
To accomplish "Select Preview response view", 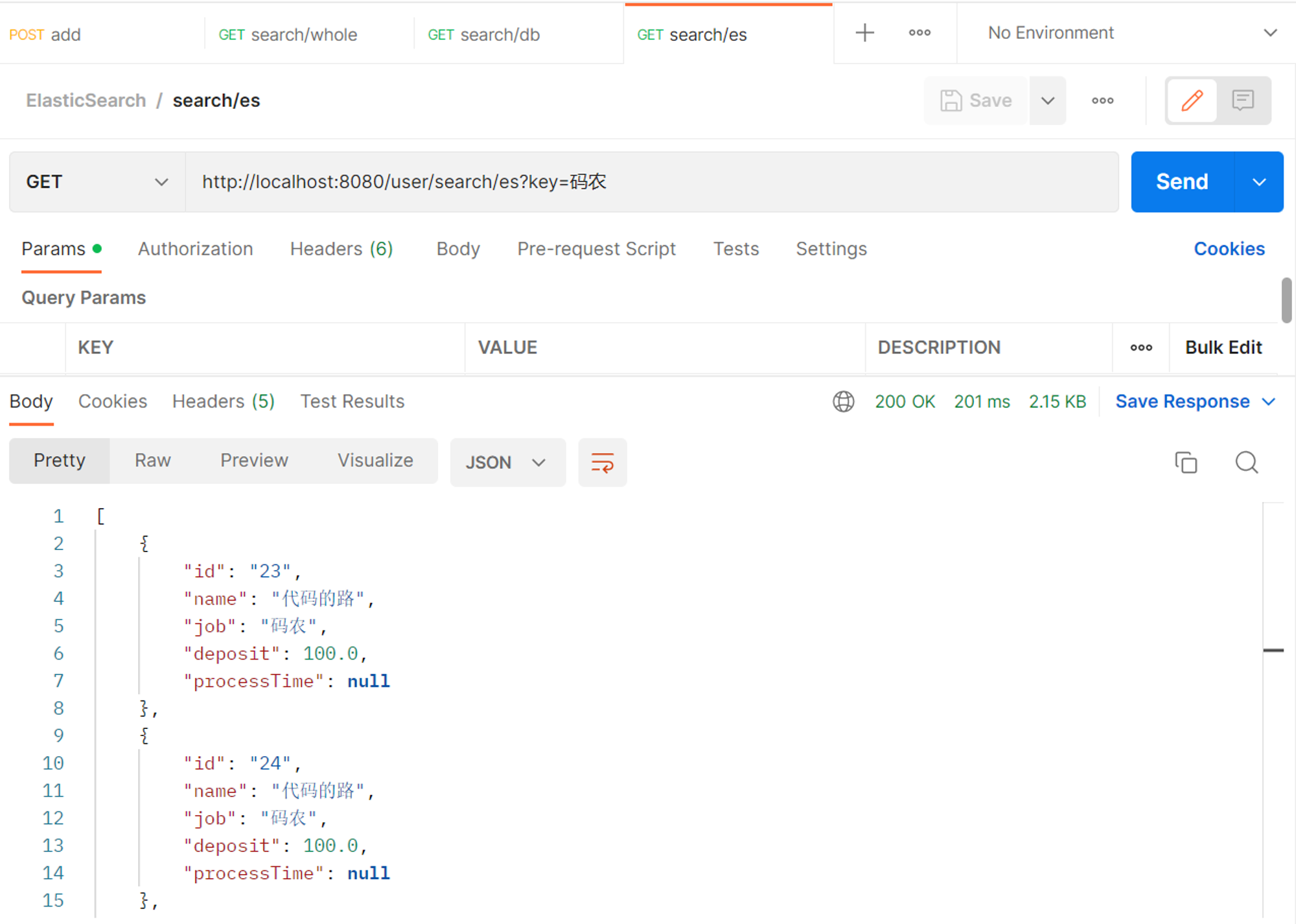I will (254, 461).
